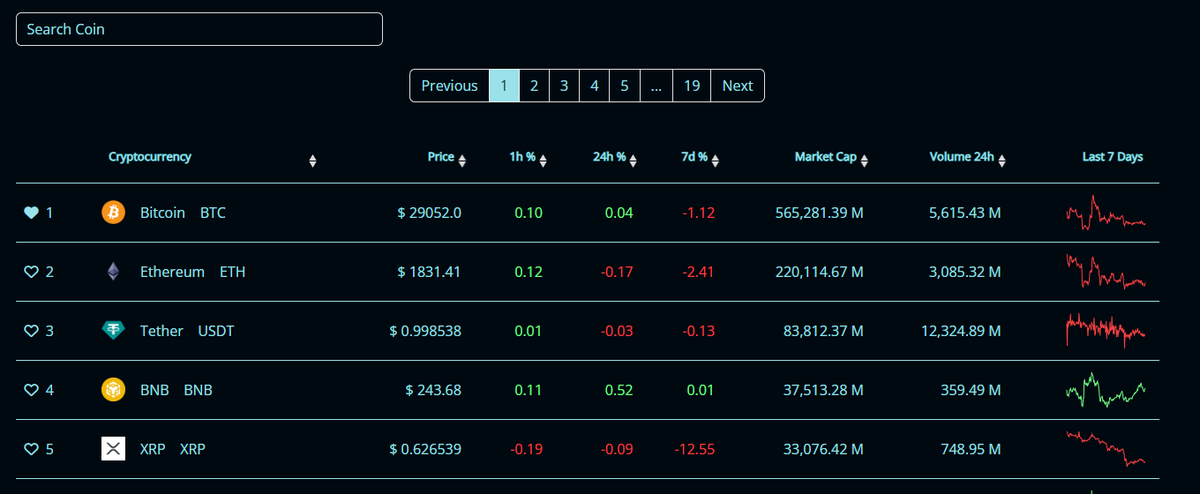The width and height of the screenshot is (1200, 494).
Task: Jump to last page 19
Action: (691, 86)
